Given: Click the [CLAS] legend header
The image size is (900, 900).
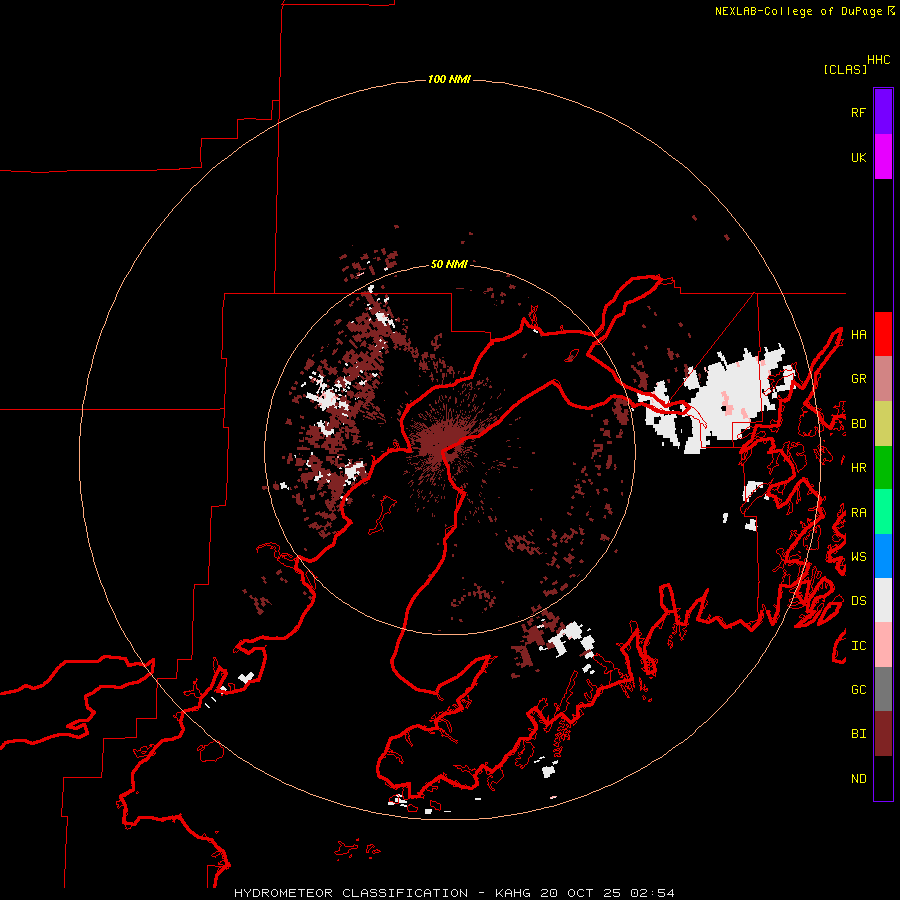Looking at the screenshot, I should (x=845, y=70).
